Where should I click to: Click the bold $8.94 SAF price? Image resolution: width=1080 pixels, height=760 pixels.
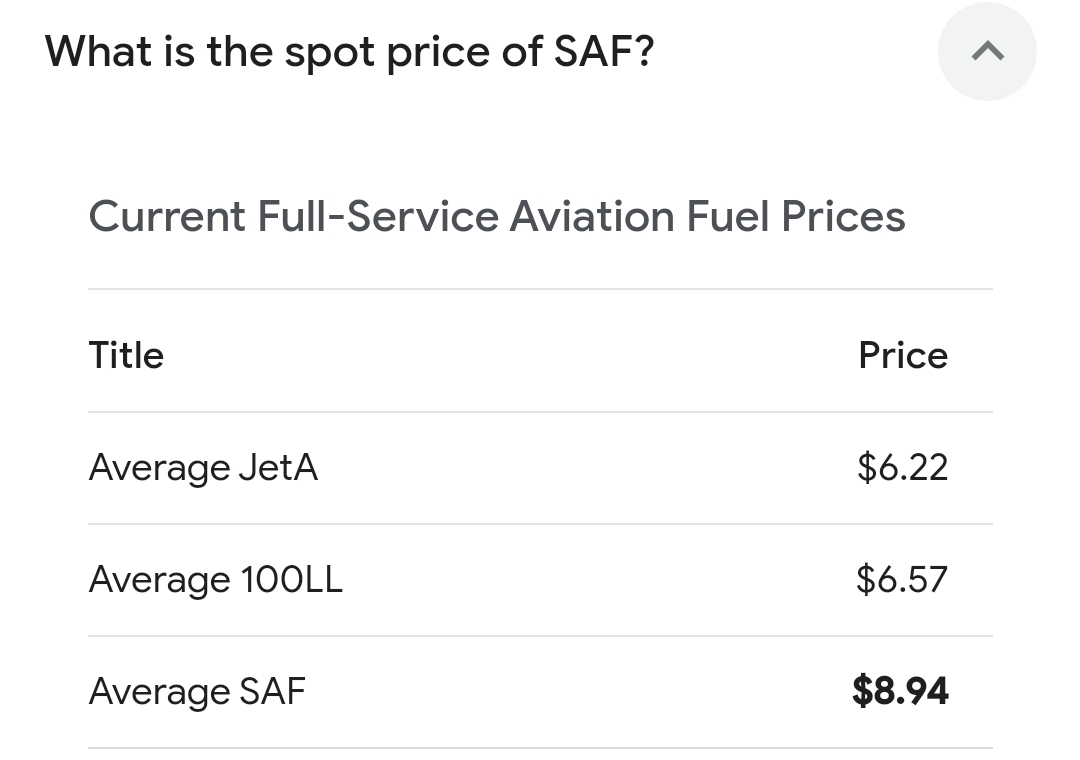[x=900, y=691]
